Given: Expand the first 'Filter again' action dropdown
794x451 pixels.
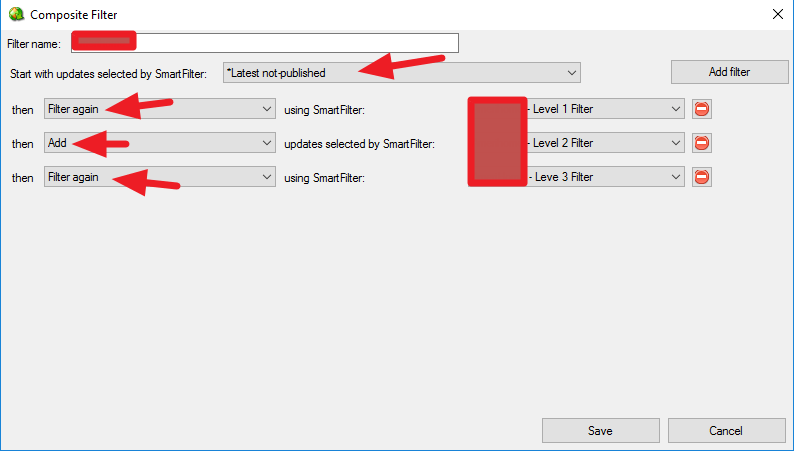Looking at the screenshot, I should click(x=266, y=109).
